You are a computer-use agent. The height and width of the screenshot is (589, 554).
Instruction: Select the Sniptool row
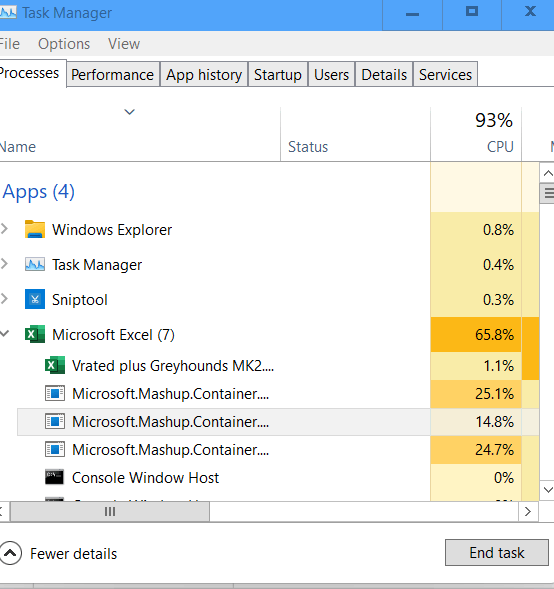coord(269,299)
